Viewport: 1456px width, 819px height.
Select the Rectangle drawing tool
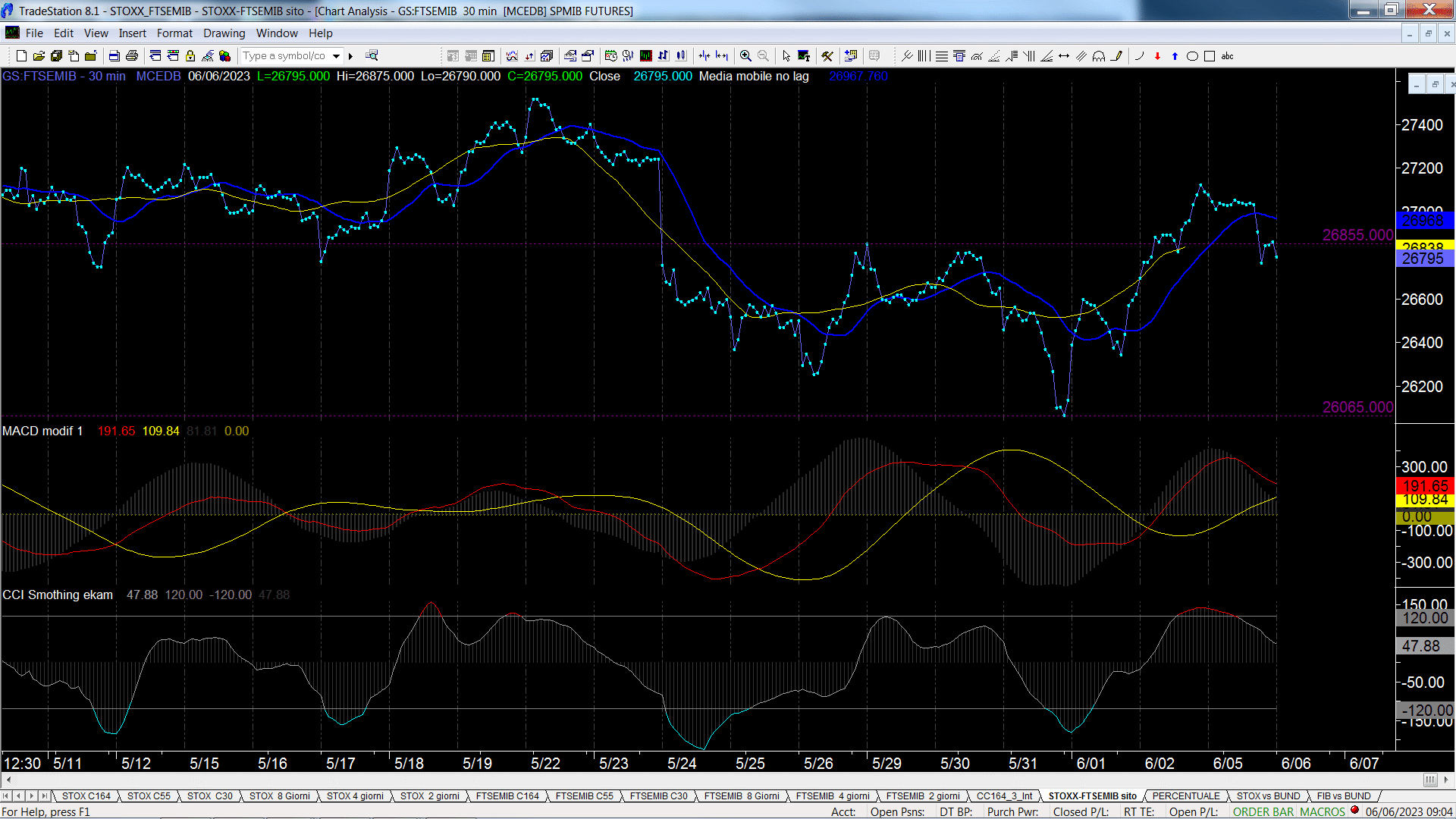(1210, 55)
